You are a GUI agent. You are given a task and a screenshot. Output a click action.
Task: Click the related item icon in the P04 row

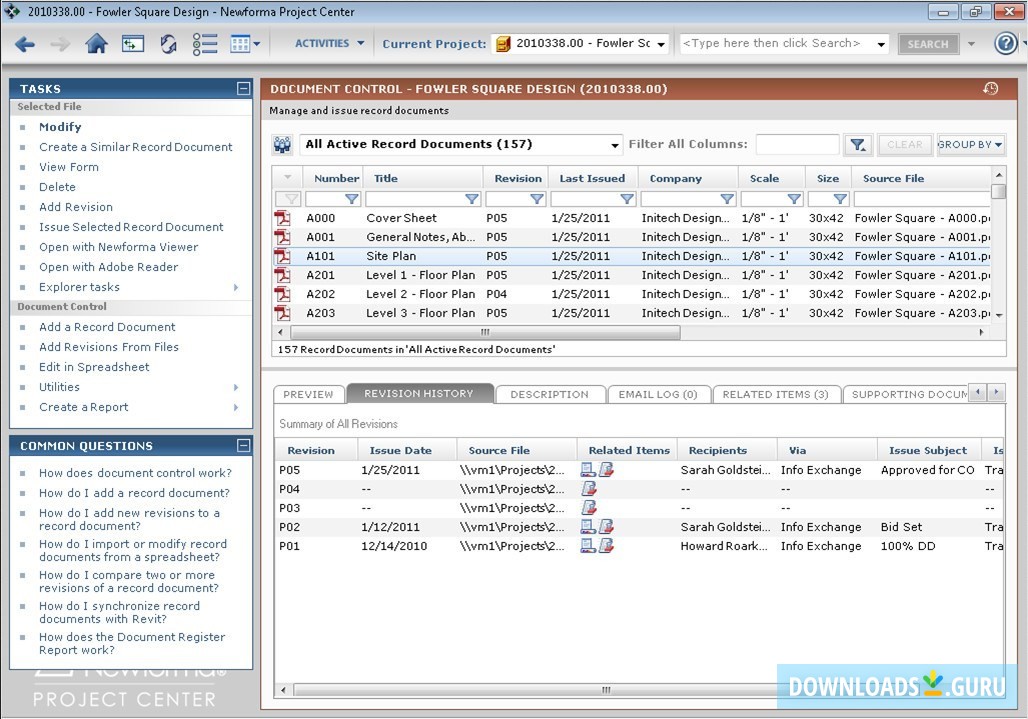590,489
